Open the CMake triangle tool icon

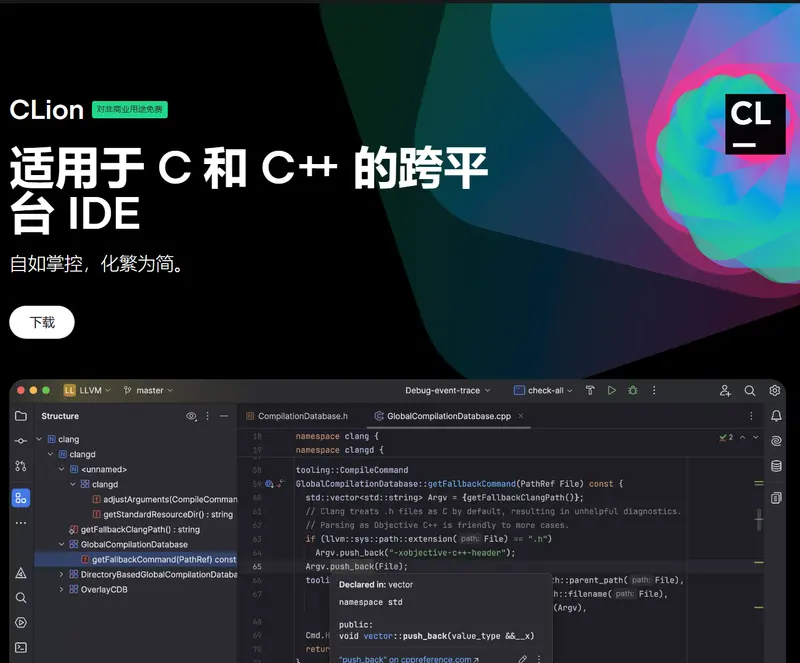point(21,573)
